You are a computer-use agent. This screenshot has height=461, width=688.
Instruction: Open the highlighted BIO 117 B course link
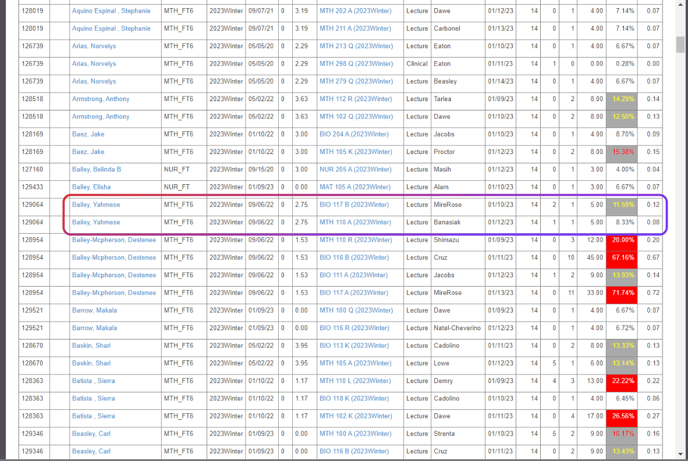pos(355,205)
